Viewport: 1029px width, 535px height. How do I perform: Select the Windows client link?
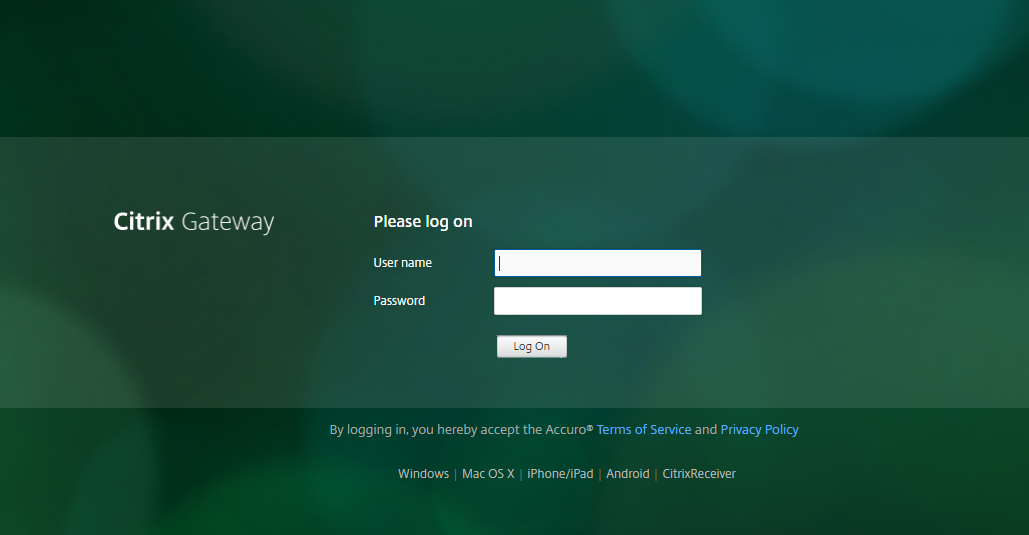pos(423,473)
